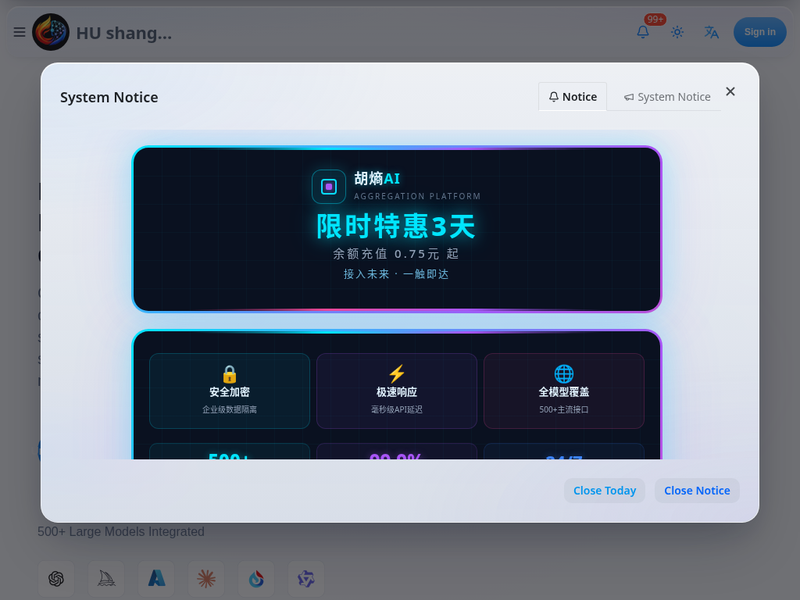Select the 极速响应 card title

coord(396,392)
